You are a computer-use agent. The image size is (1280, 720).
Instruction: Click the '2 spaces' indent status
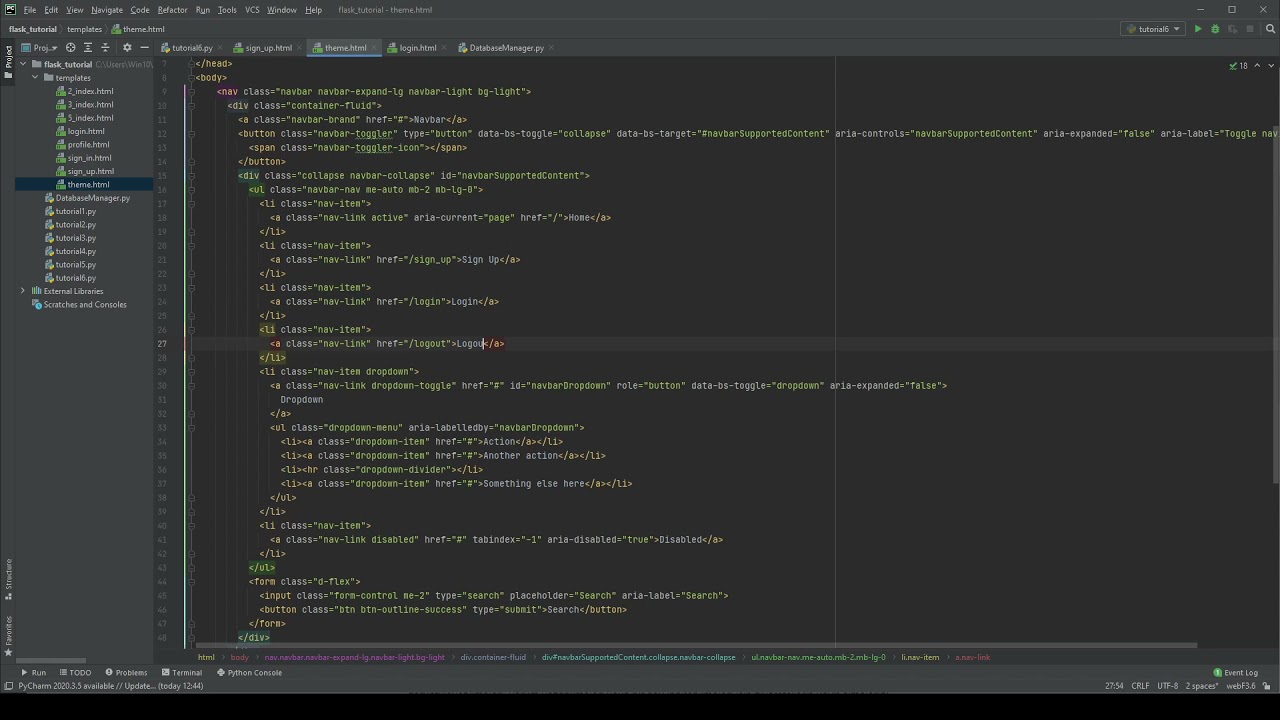[x=1201, y=686]
